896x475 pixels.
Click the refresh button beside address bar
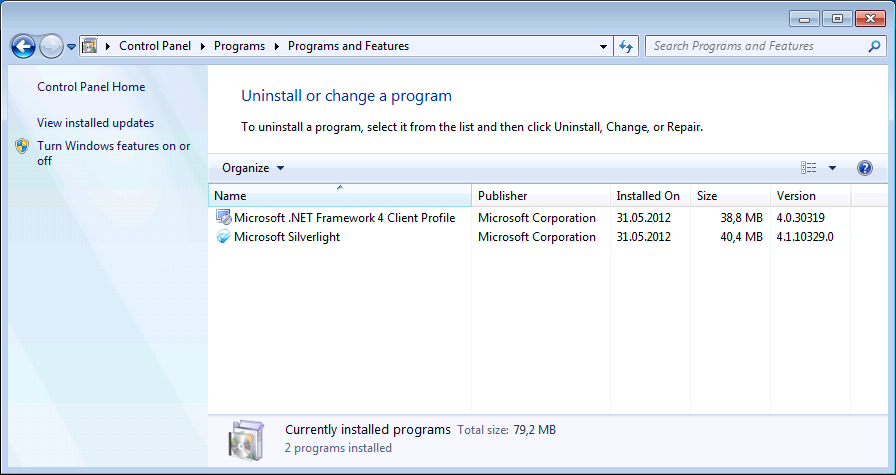pyautogui.click(x=626, y=46)
